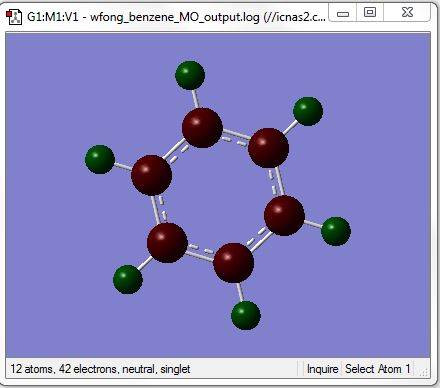Image resolution: width=440 pixels, height=388 pixels.
Task: Pick the upper-right carbon atom of the ring
Action: 269,148
